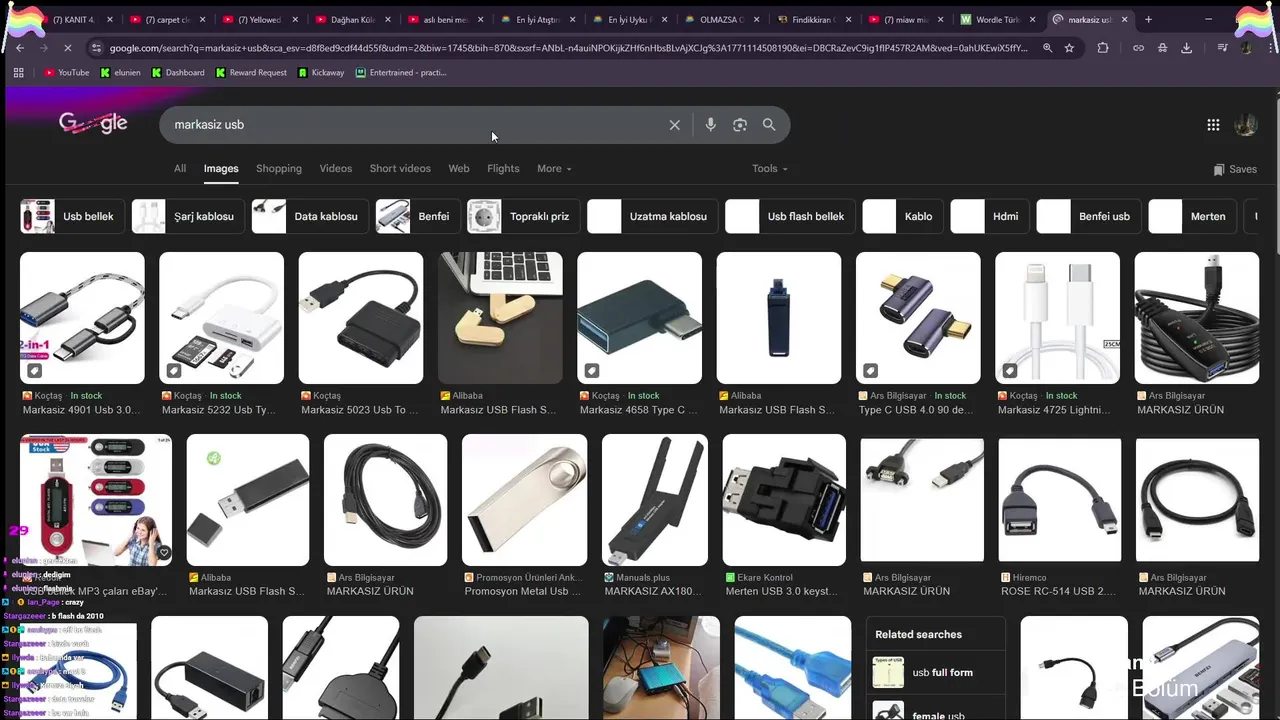The width and height of the screenshot is (1280, 720).
Task: Open a new browser tab
Action: click(x=1148, y=19)
